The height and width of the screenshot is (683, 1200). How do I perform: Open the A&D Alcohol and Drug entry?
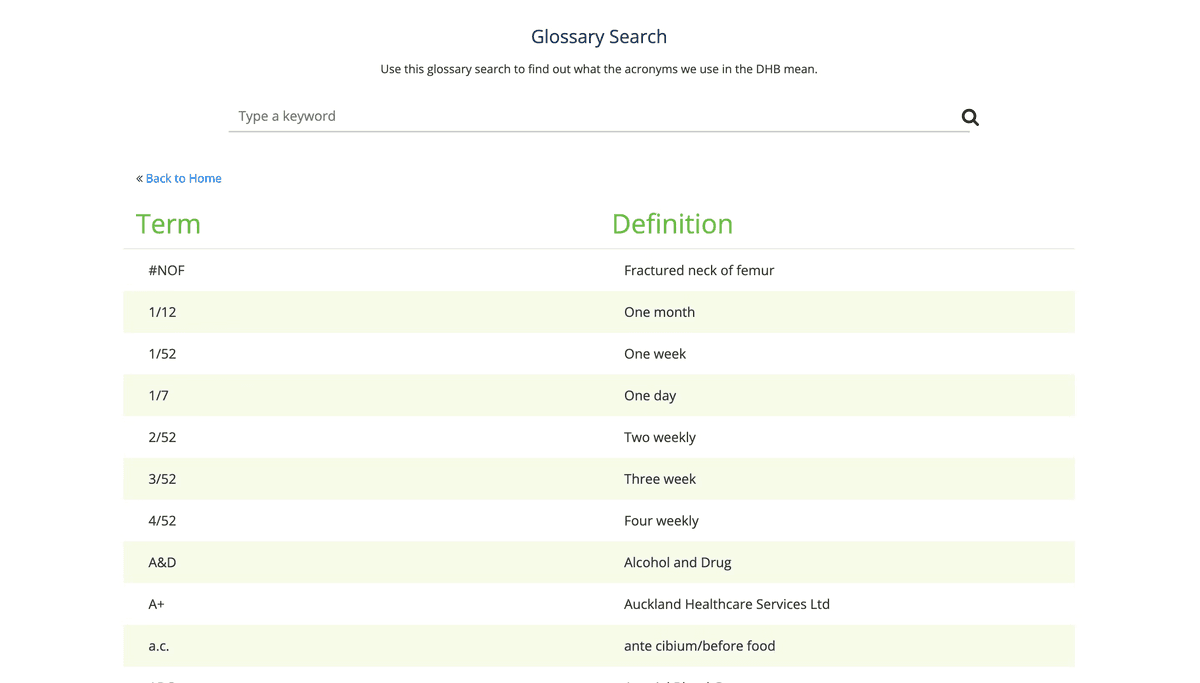pos(162,562)
